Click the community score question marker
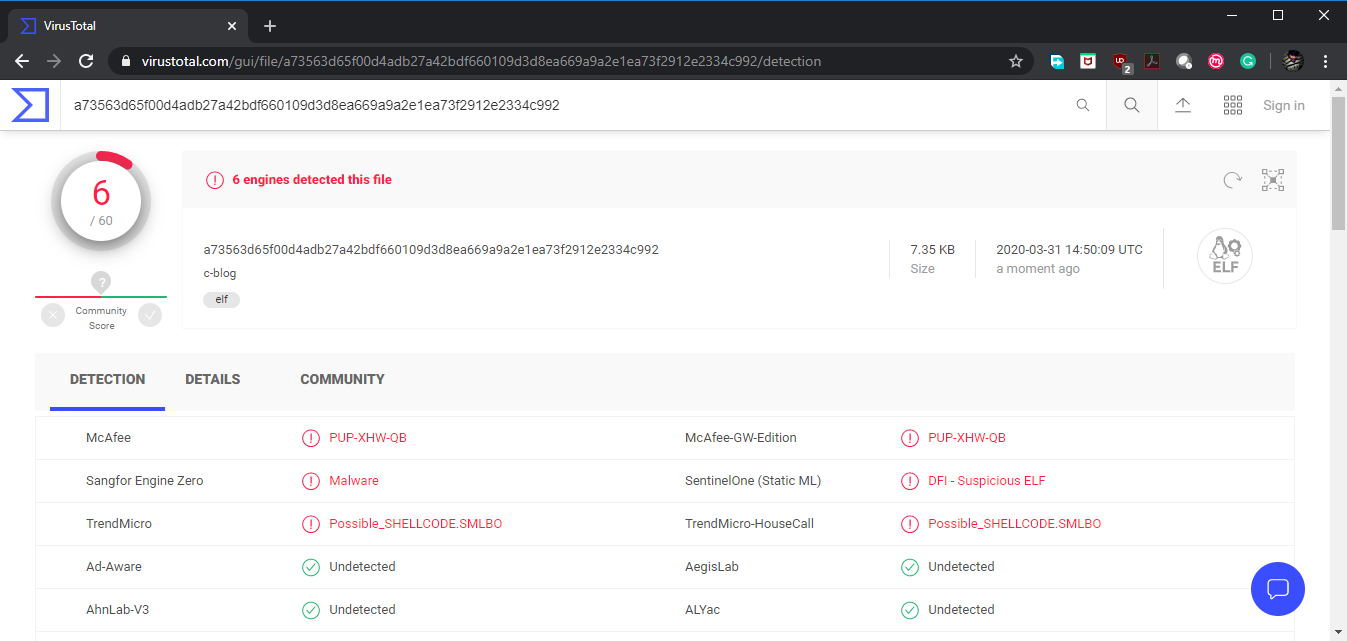Viewport: 1347px width, 641px height. 101,283
